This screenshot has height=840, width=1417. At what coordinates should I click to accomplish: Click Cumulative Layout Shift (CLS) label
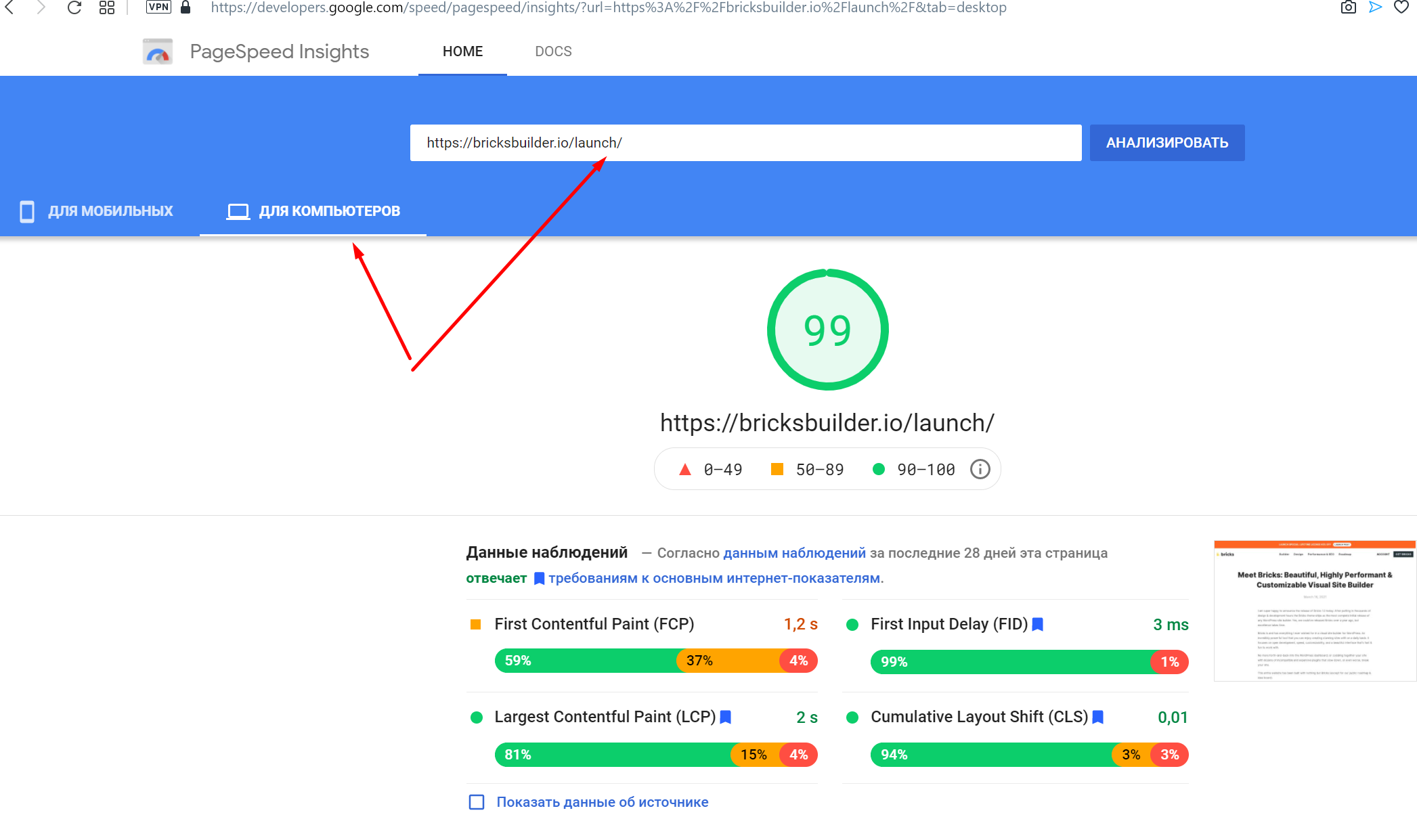pos(979,717)
